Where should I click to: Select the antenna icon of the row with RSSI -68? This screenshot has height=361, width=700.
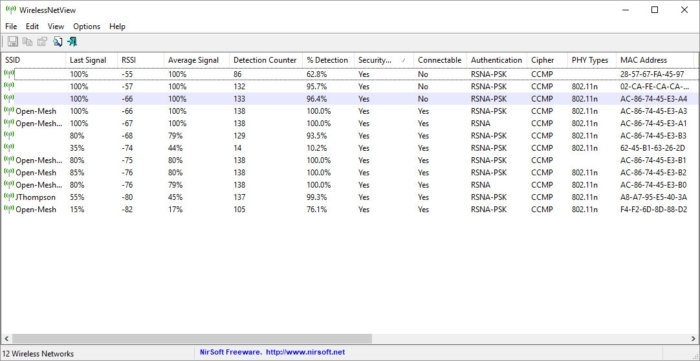9,135
